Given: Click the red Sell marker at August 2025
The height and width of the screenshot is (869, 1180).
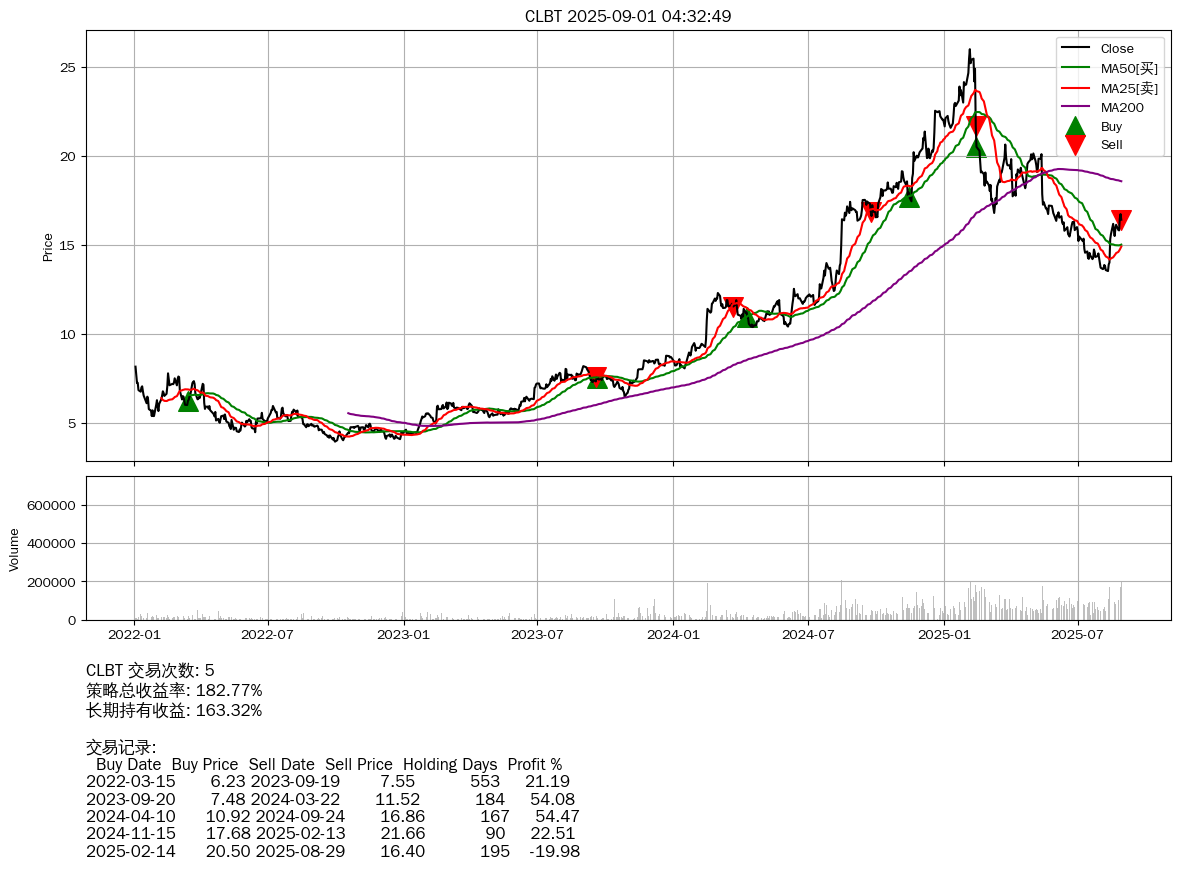Looking at the screenshot, I should coord(1121,220).
